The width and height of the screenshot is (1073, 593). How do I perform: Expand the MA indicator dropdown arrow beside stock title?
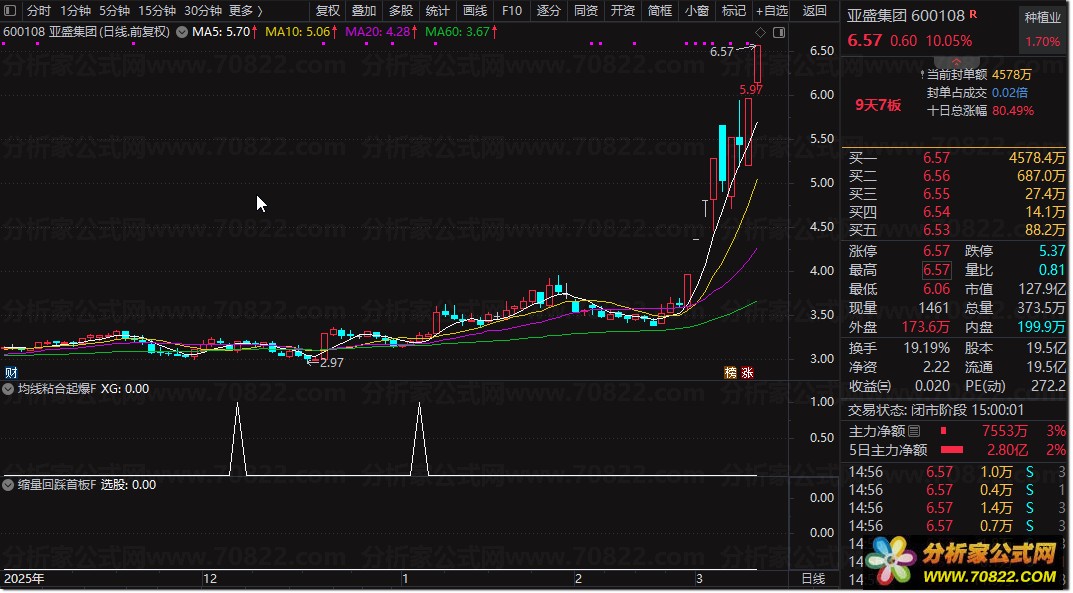coord(182,31)
